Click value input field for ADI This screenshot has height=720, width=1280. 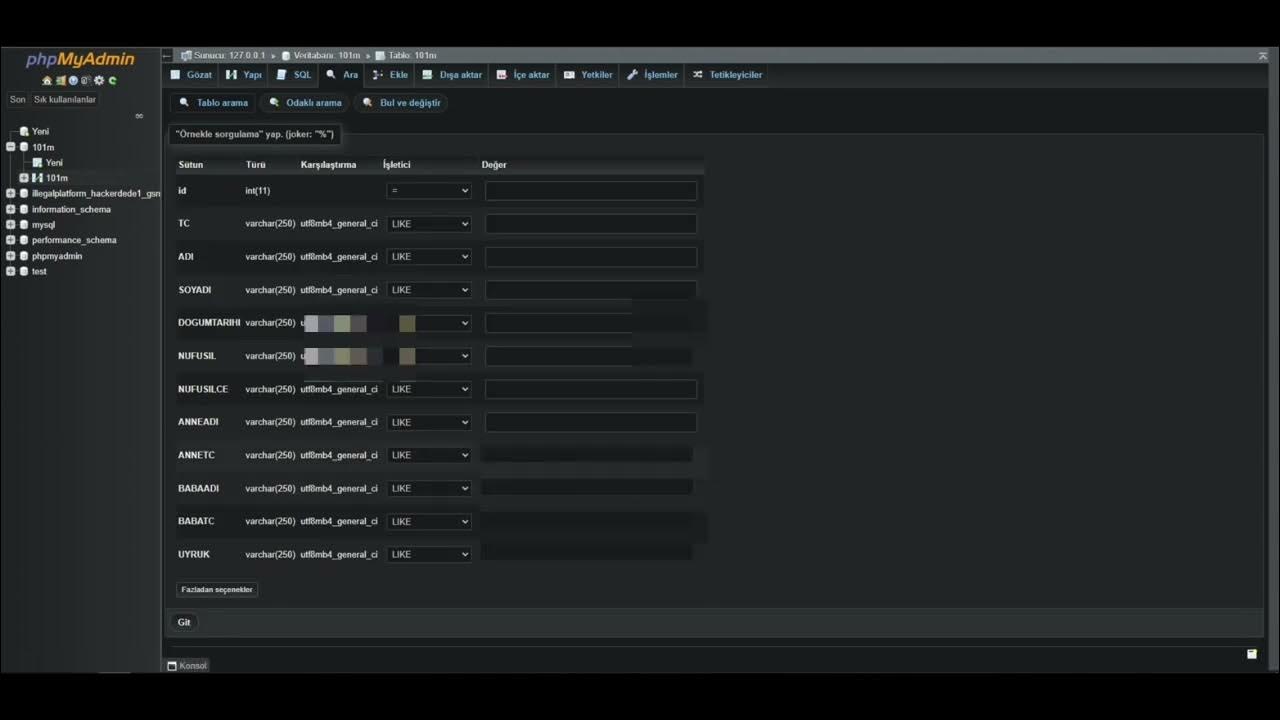591,257
